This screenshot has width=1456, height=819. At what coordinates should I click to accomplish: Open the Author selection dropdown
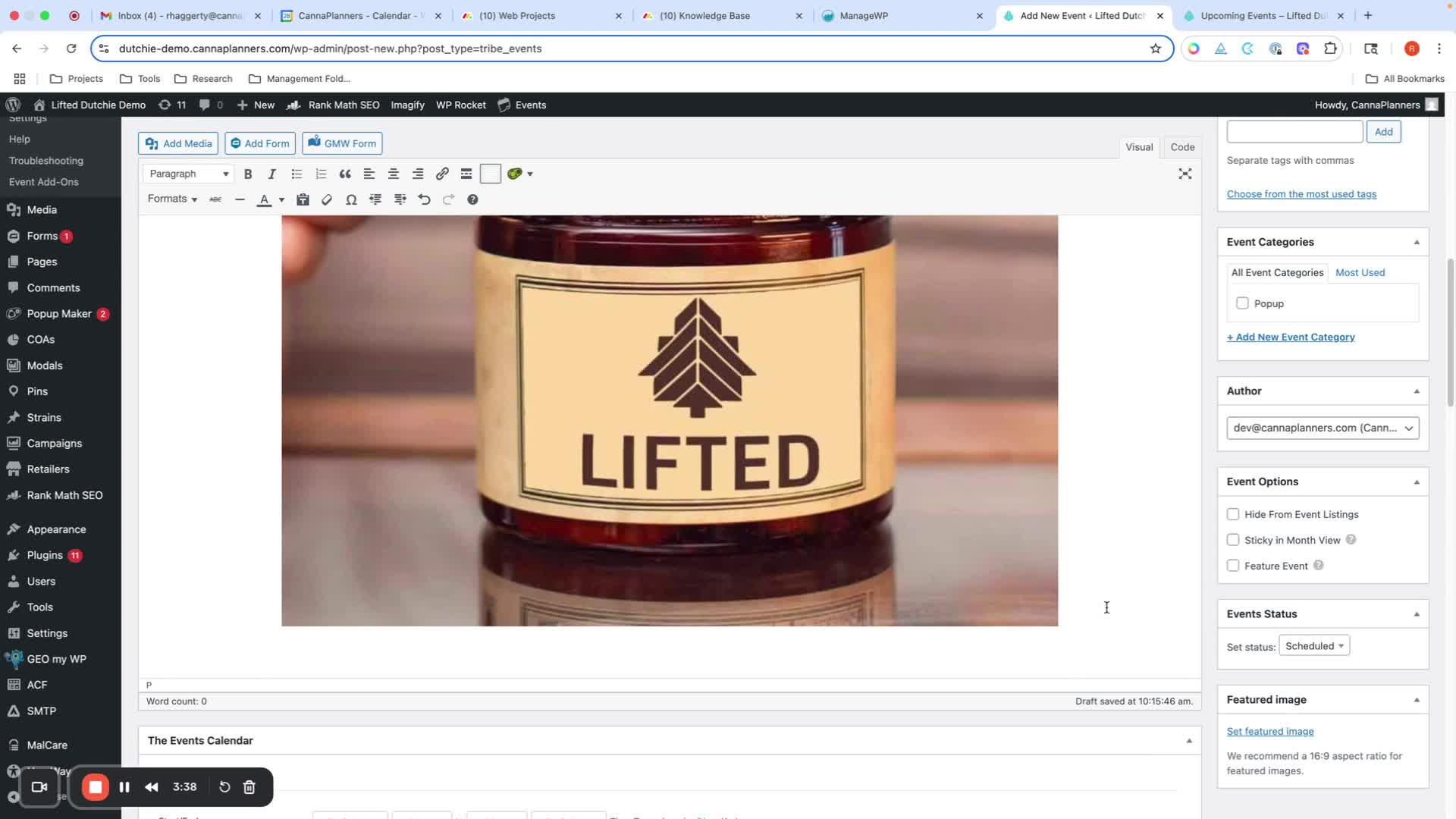pyautogui.click(x=1323, y=428)
